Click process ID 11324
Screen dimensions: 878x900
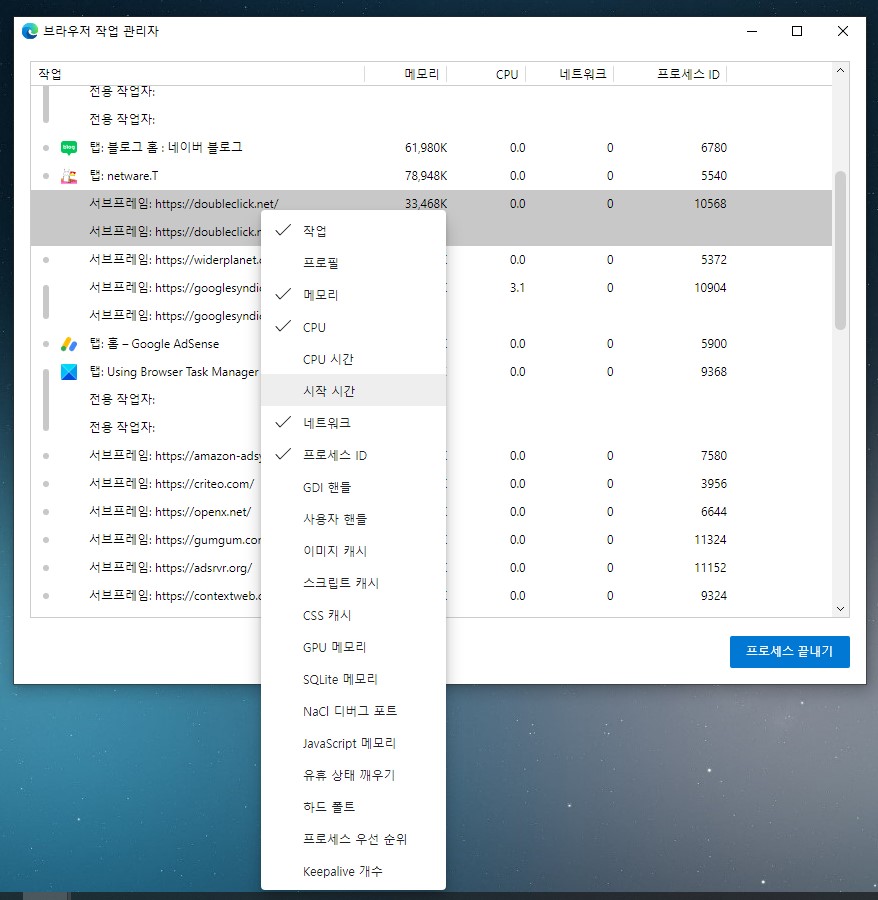pyautogui.click(x=710, y=540)
